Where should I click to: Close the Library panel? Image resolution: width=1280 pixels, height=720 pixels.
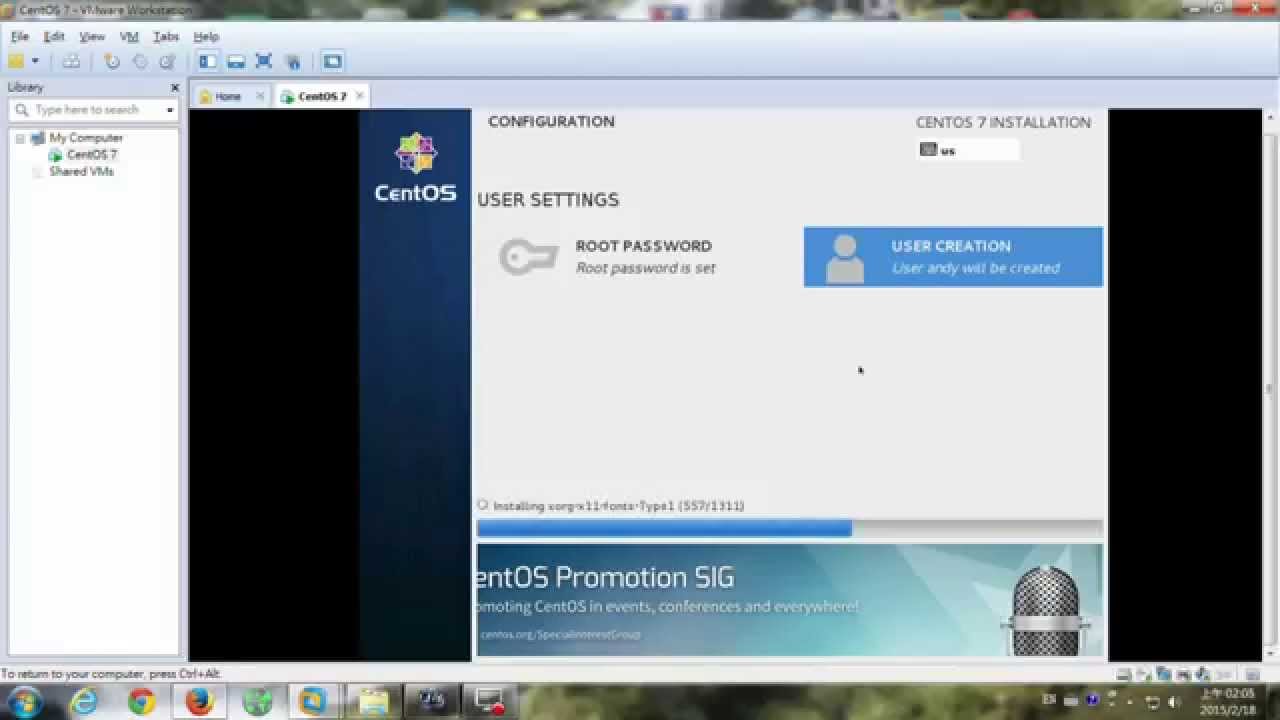tap(175, 87)
